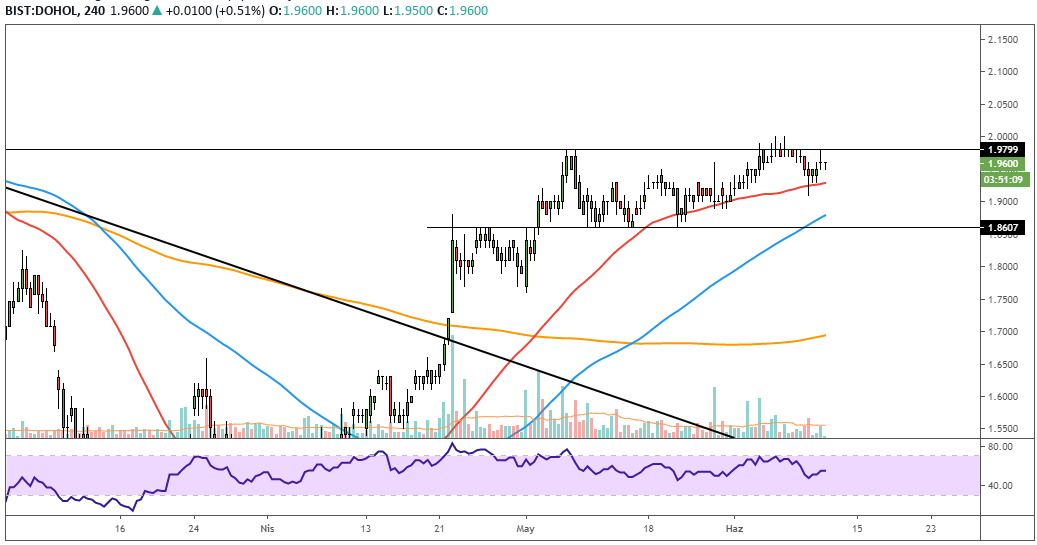Click the 2.0500 price axis value

[1003, 104]
